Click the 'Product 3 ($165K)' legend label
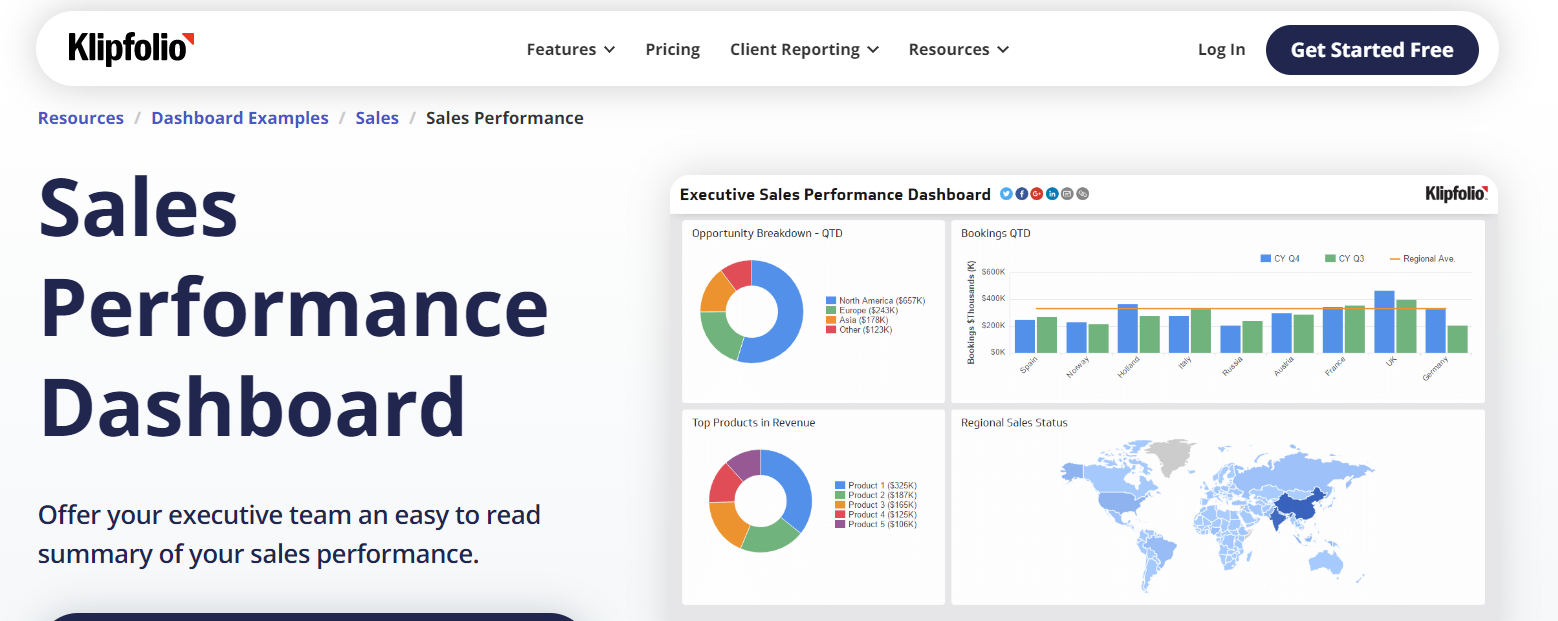 [x=882, y=505]
